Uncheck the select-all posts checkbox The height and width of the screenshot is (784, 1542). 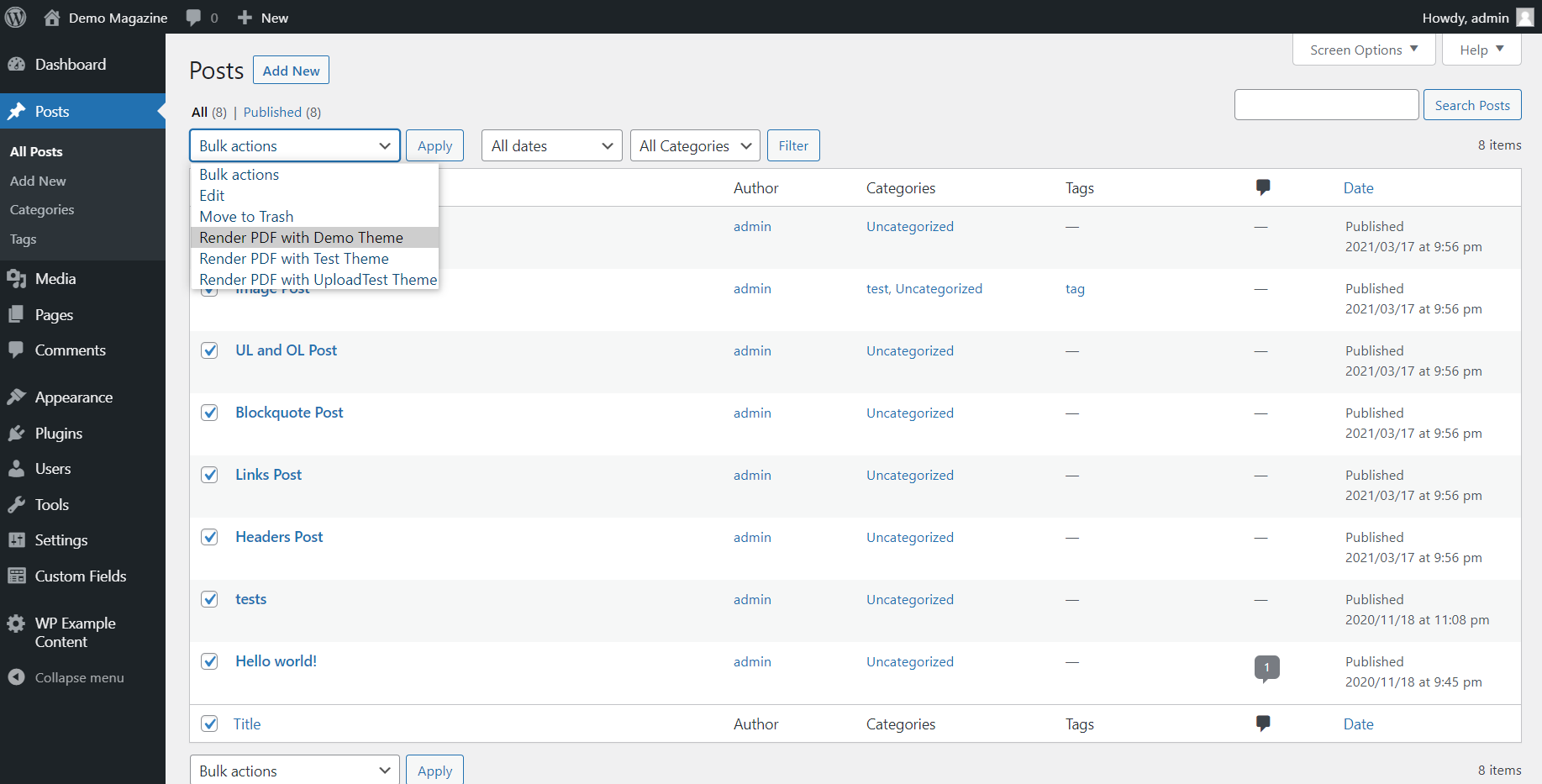click(209, 723)
